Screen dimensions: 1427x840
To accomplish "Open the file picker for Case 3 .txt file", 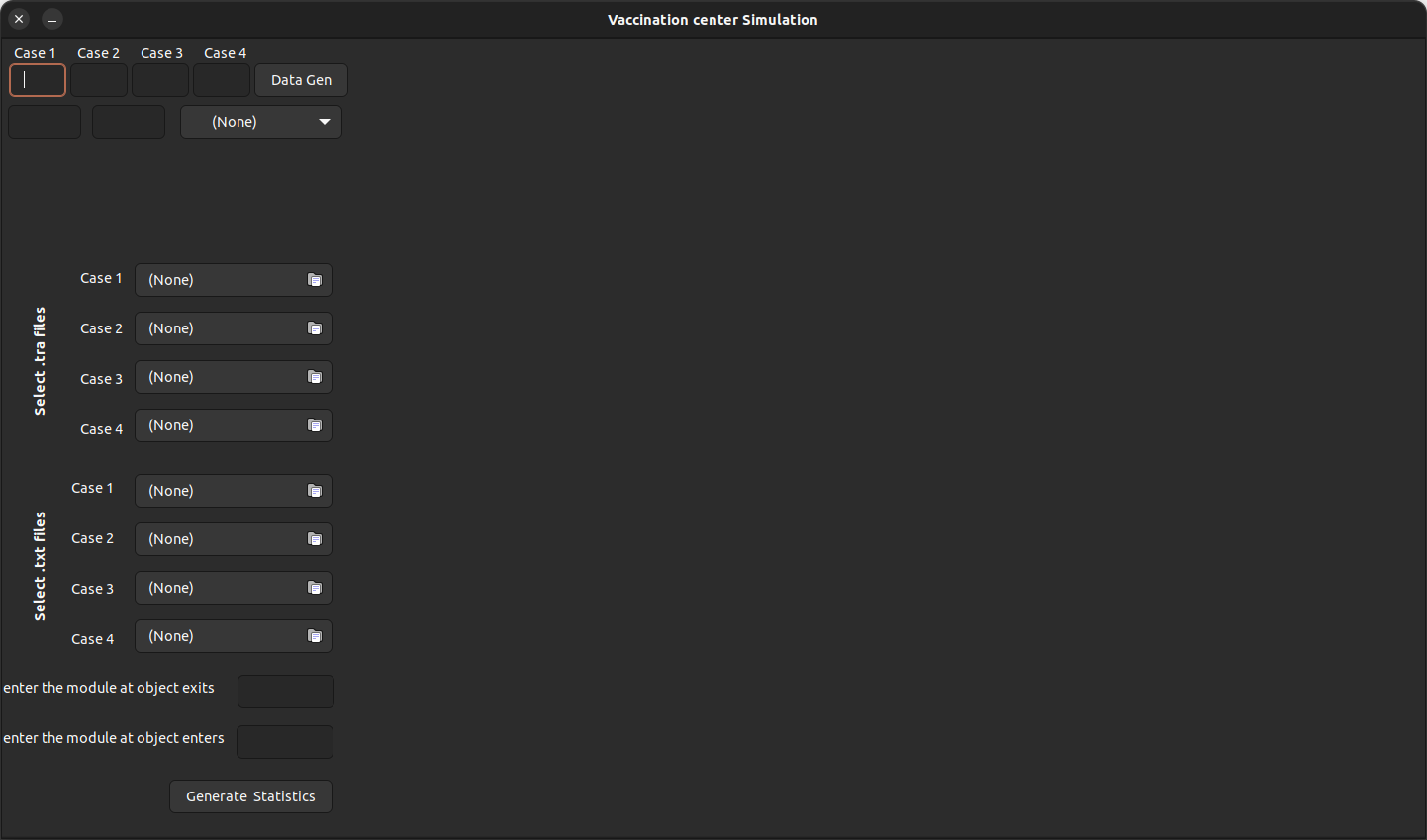I will coord(315,588).
